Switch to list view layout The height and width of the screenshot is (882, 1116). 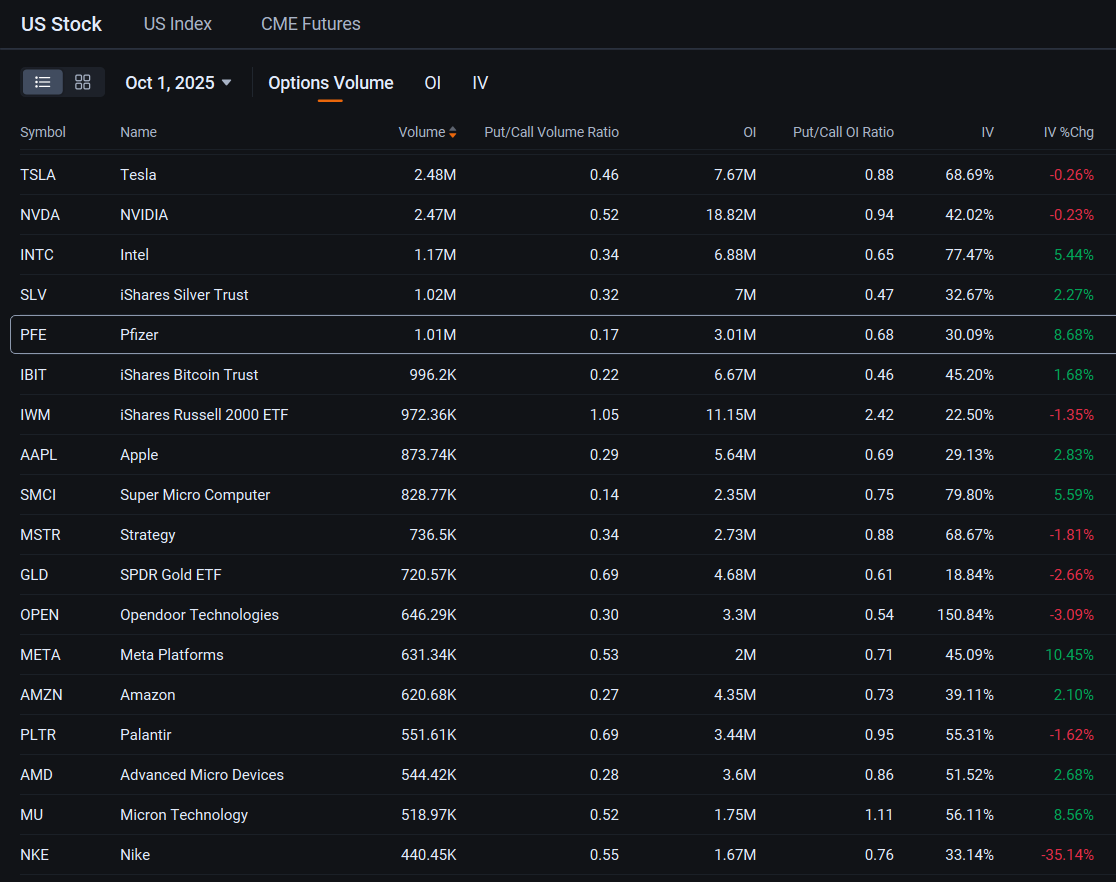tap(43, 83)
